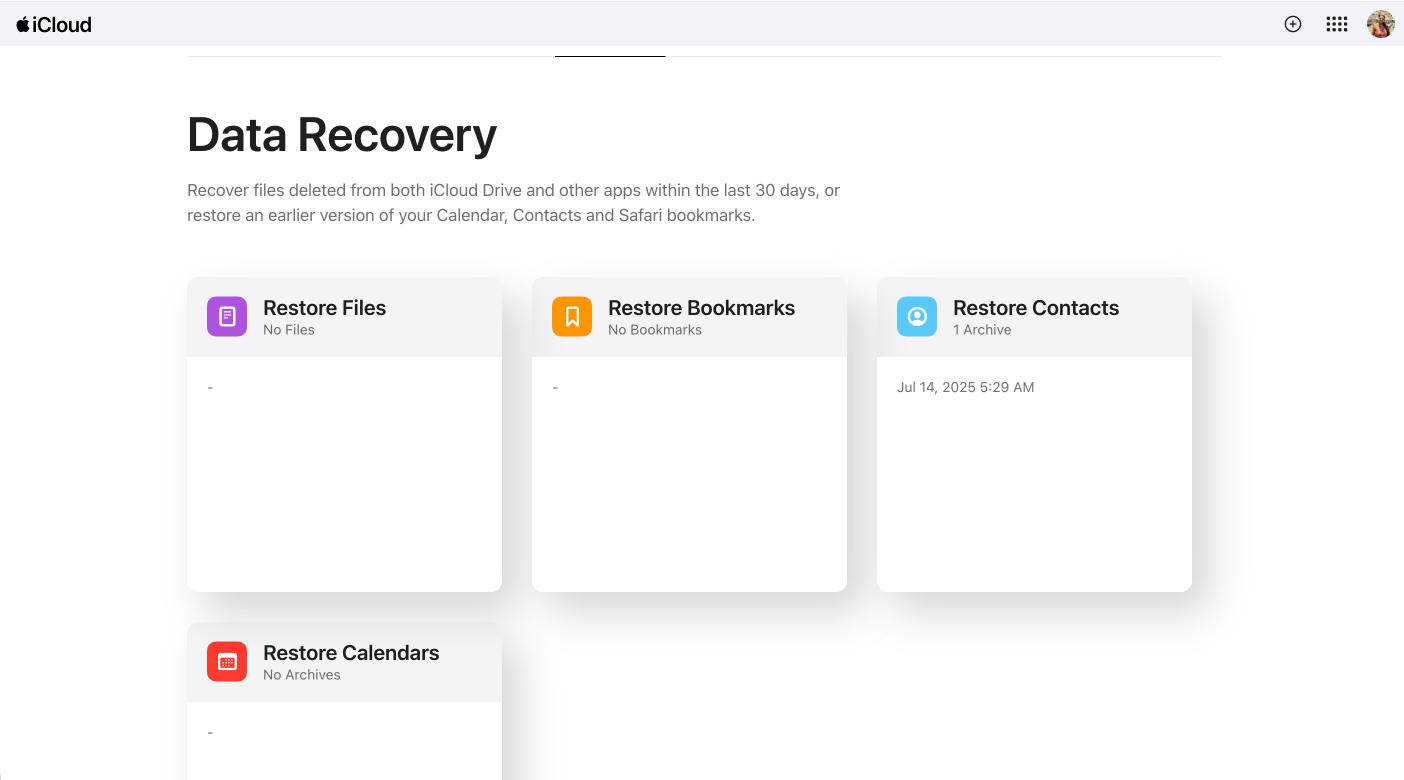Choose the Restore Calendars card
The width and height of the screenshot is (1404, 780).
tap(344, 700)
